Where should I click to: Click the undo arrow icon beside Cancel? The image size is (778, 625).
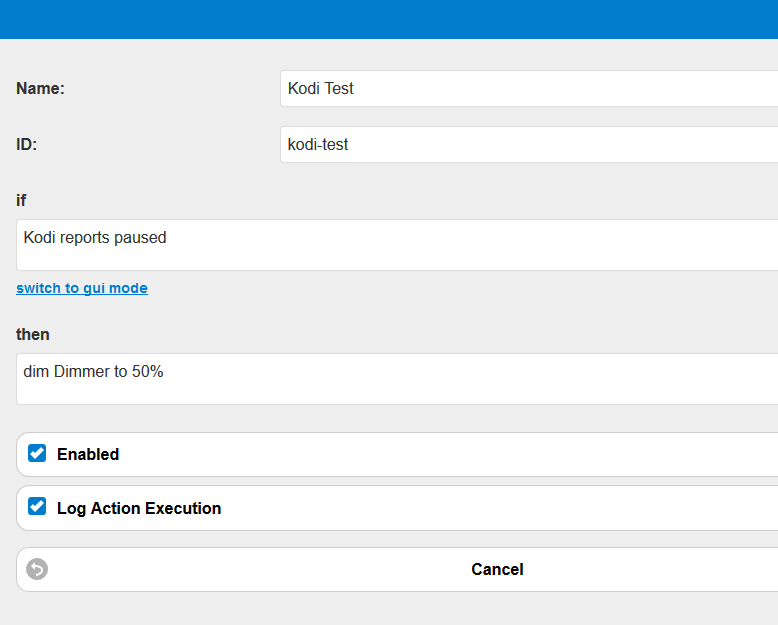(37, 569)
